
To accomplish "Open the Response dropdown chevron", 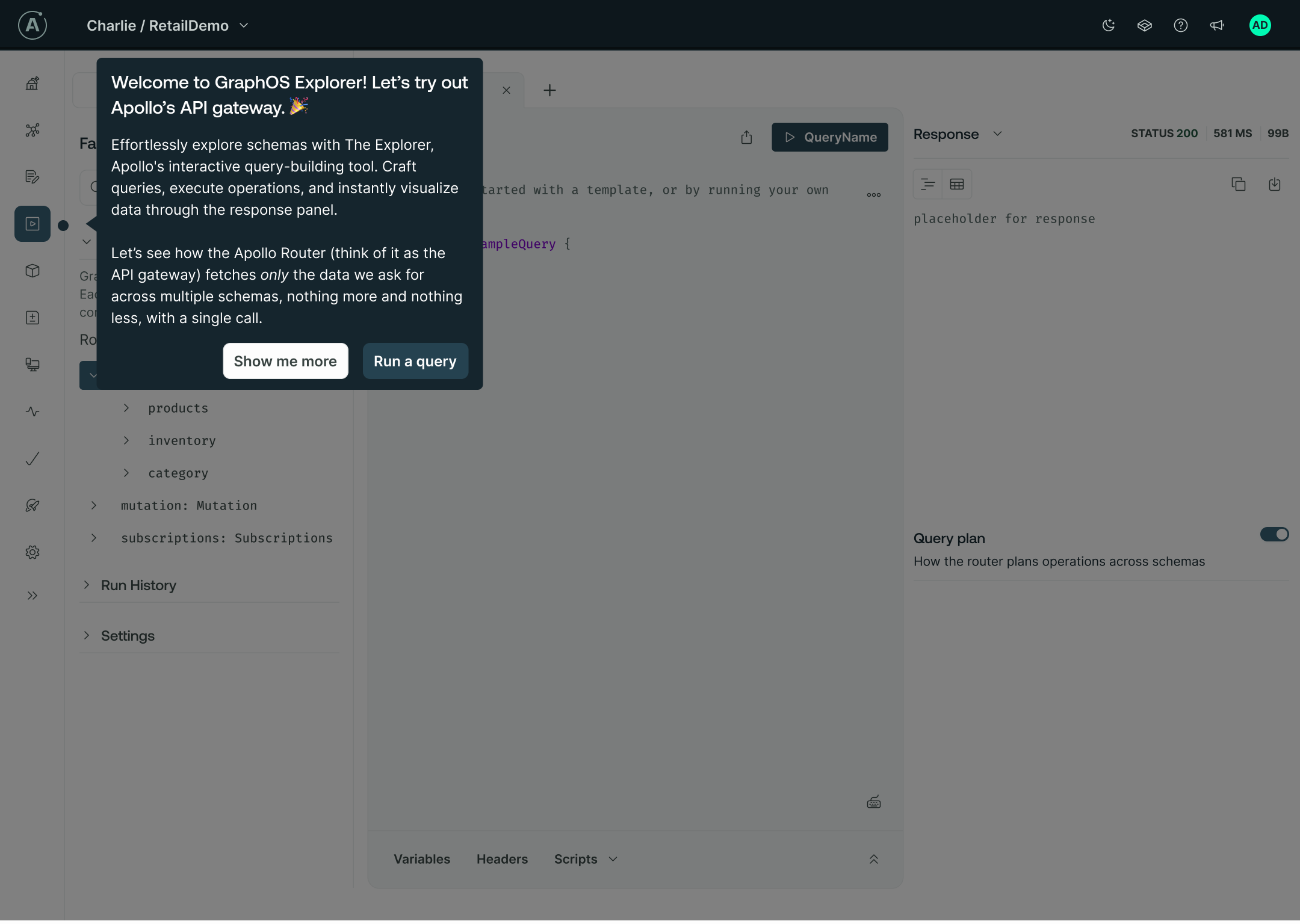I will coord(997,134).
